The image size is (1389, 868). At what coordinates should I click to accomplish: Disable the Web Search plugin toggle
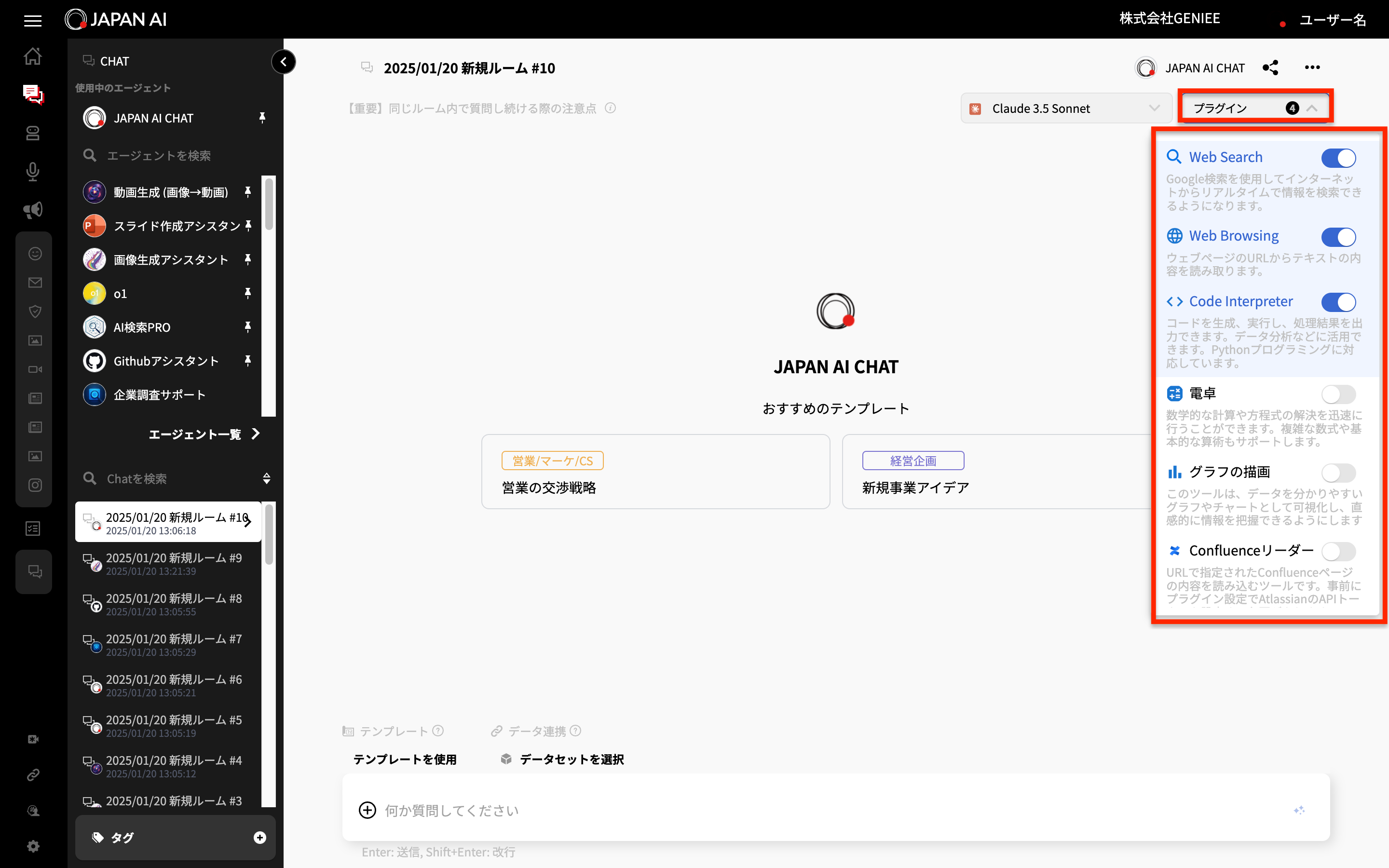pyautogui.click(x=1338, y=158)
